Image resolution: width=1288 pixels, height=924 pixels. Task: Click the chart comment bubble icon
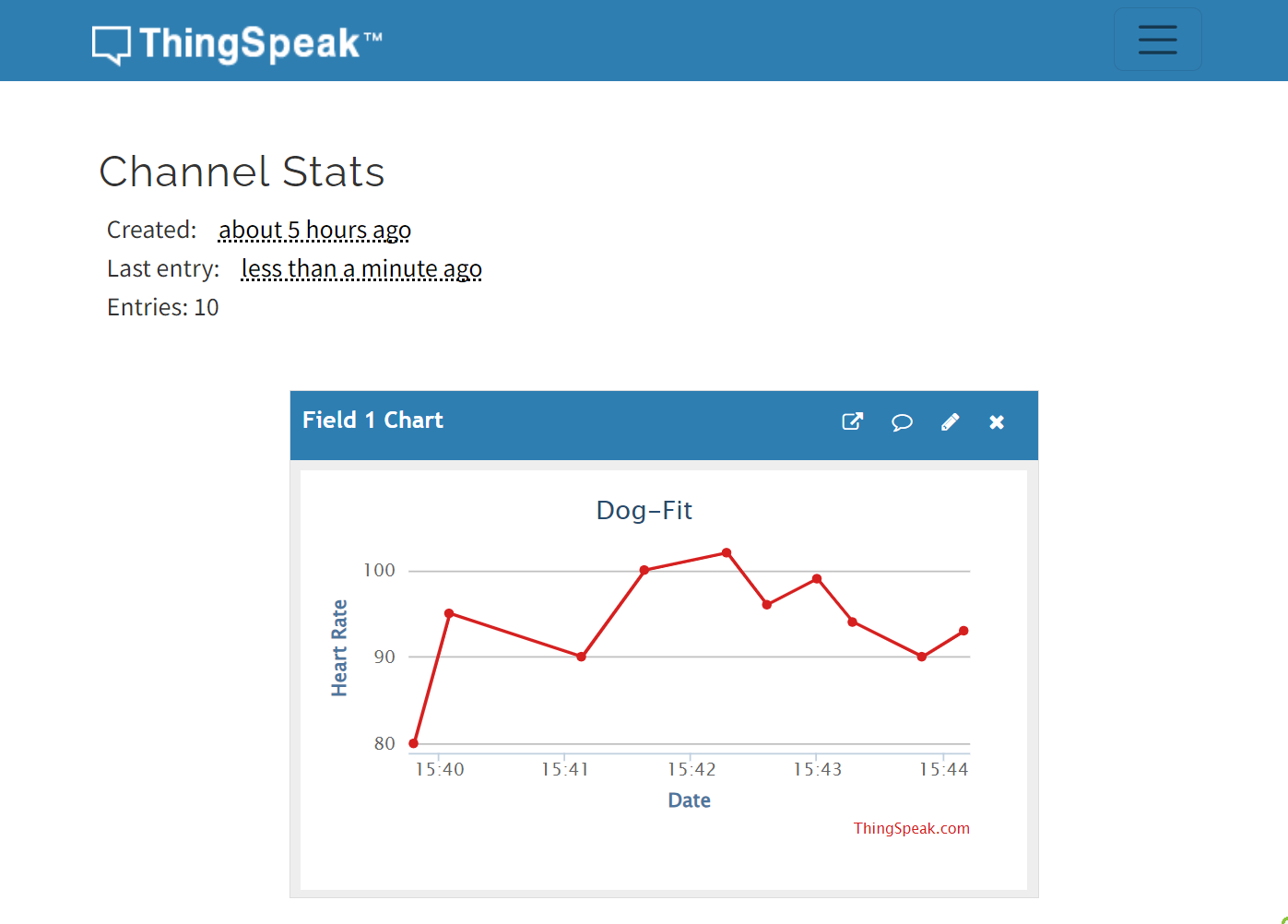point(902,422)
